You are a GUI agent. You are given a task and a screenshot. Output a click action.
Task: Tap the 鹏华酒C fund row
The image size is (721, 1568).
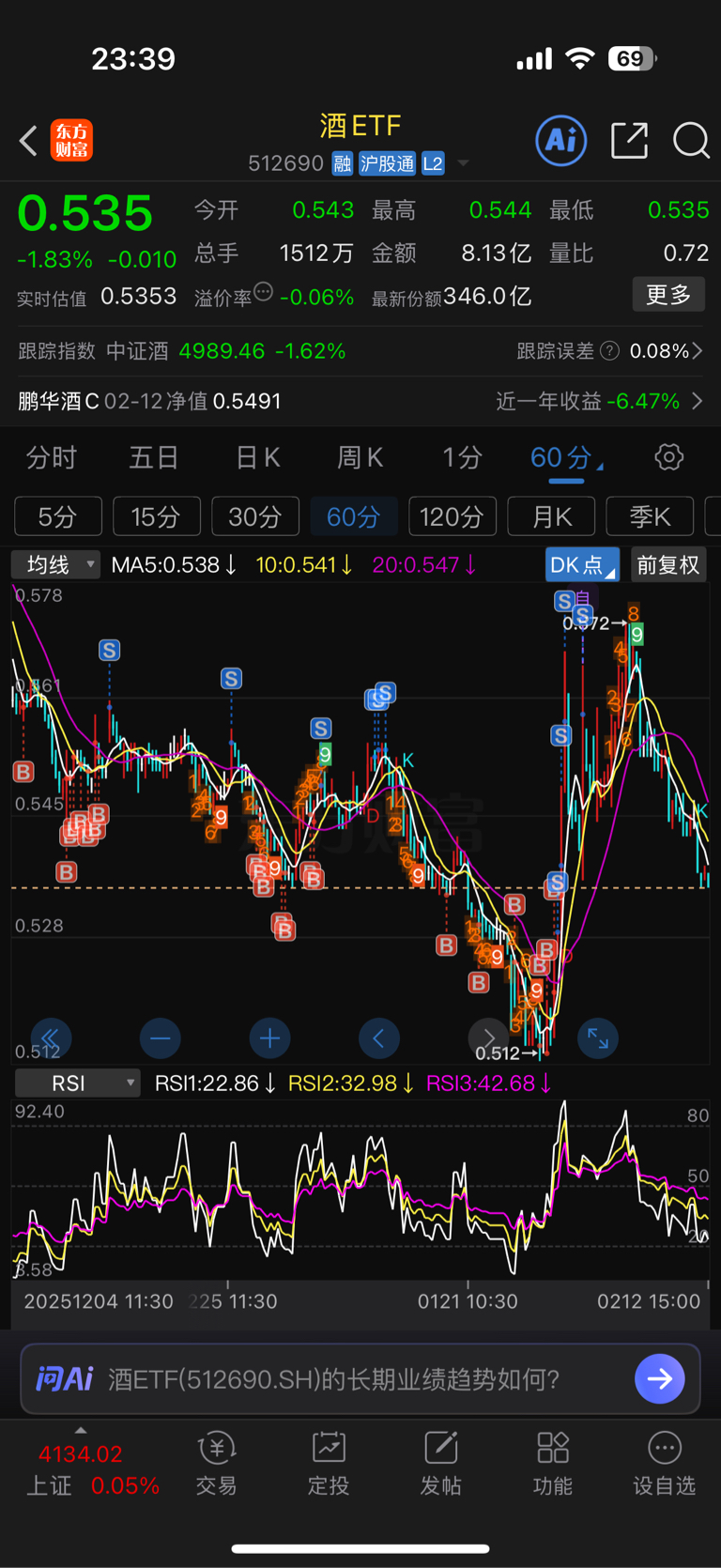coord(360,401)
